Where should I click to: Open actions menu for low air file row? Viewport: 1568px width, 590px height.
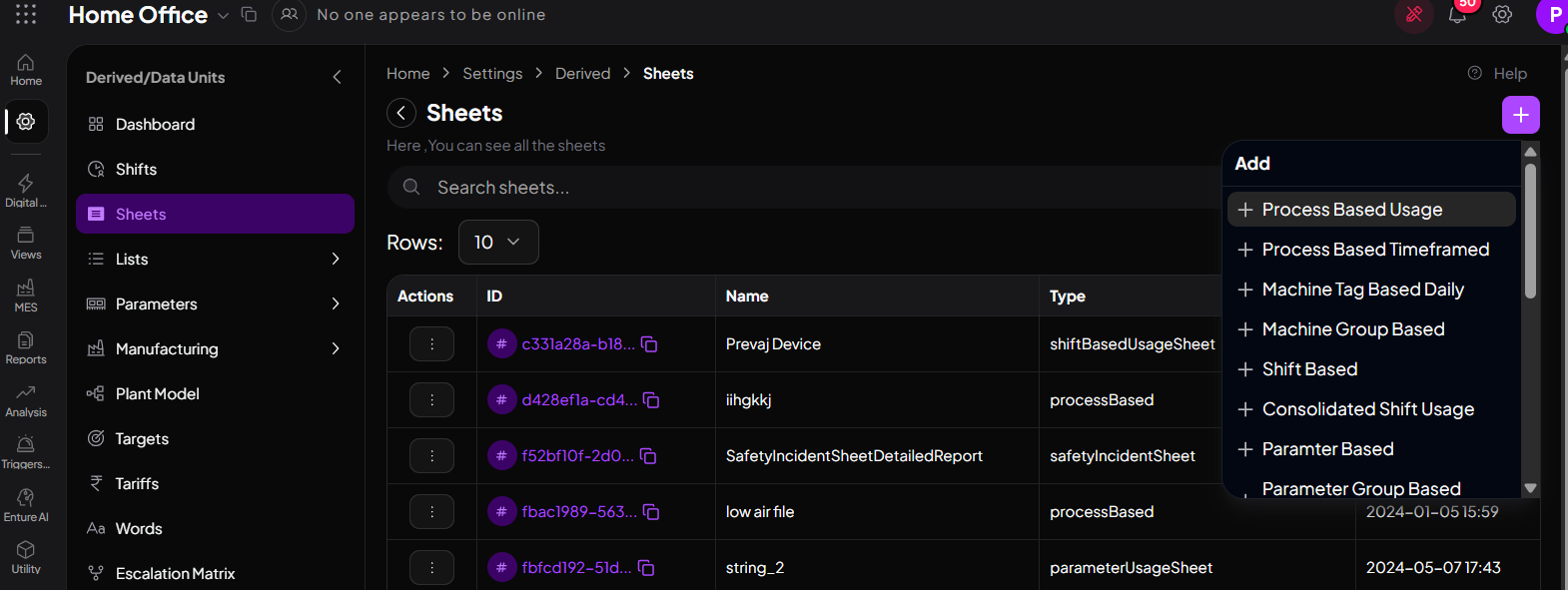click(431, 512)
